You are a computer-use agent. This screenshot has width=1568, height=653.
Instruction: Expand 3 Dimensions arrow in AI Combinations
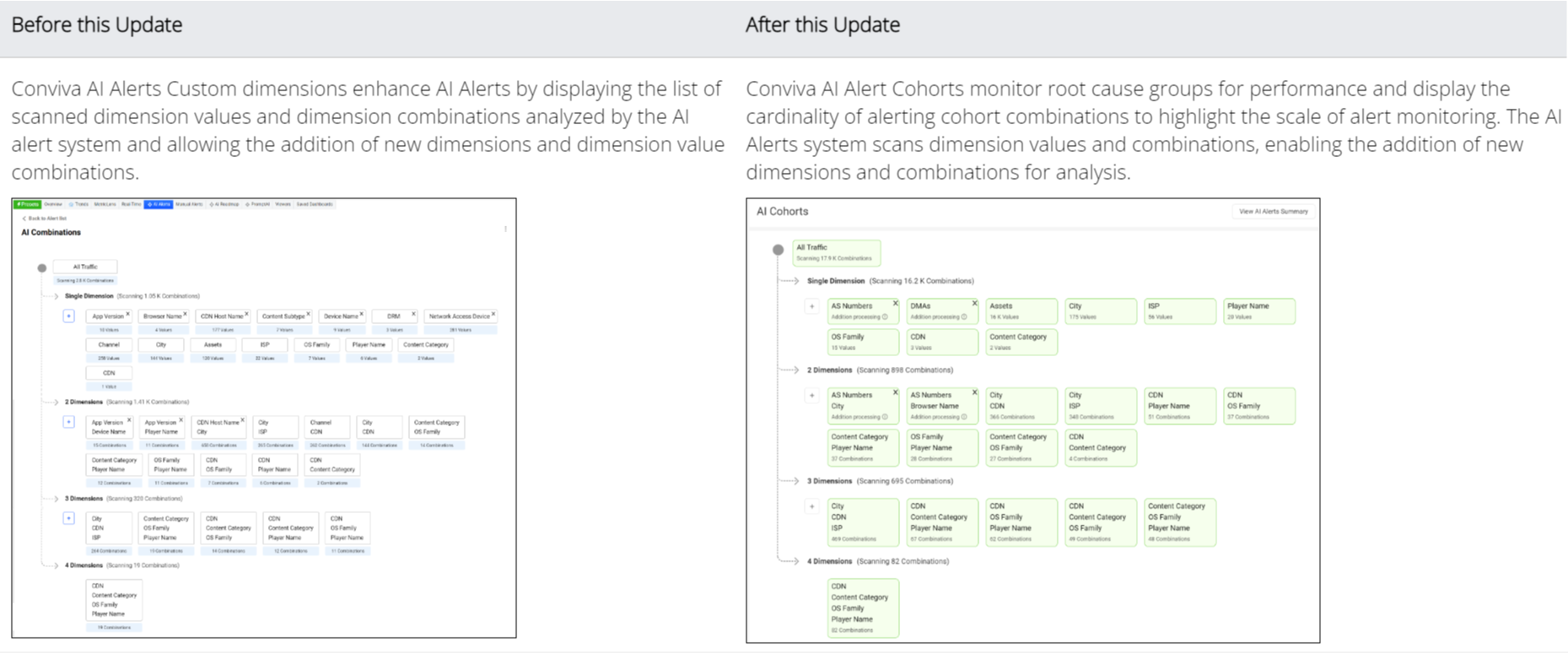[x=57, y=499]
